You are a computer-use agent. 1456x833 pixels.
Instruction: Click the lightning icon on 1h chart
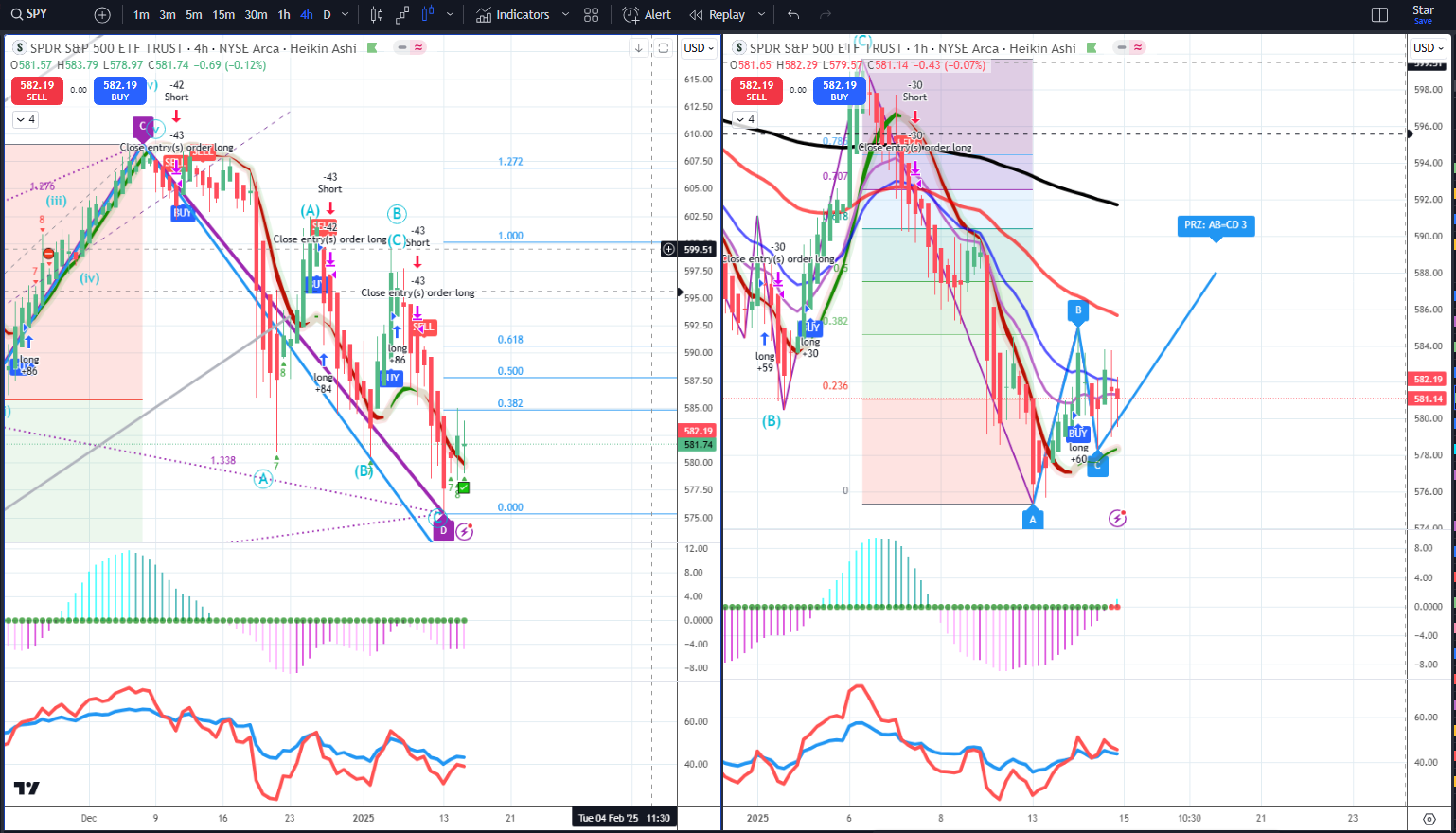pos(1117,518)
